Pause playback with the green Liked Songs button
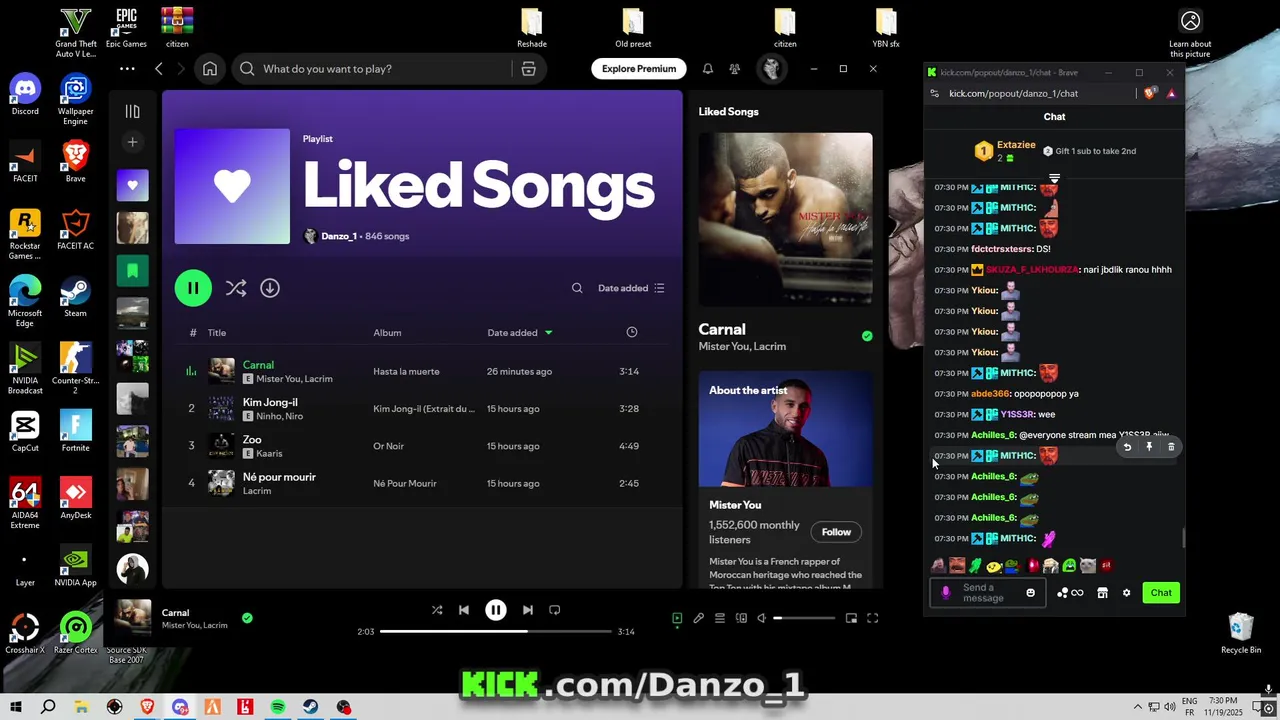 pyautogui.click(x=193, y=288)
